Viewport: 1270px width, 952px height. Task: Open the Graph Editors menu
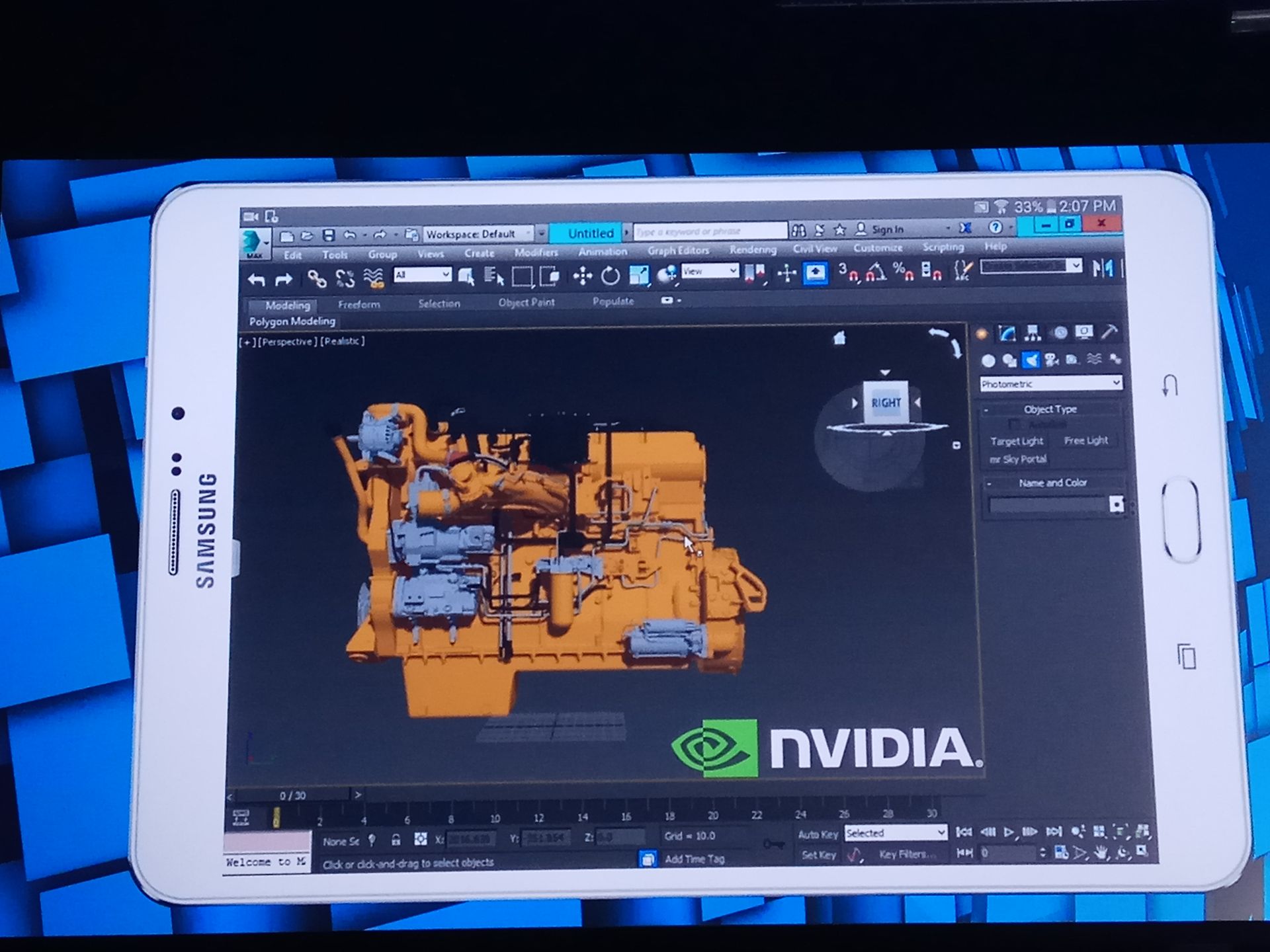click(x=678, y=250)
